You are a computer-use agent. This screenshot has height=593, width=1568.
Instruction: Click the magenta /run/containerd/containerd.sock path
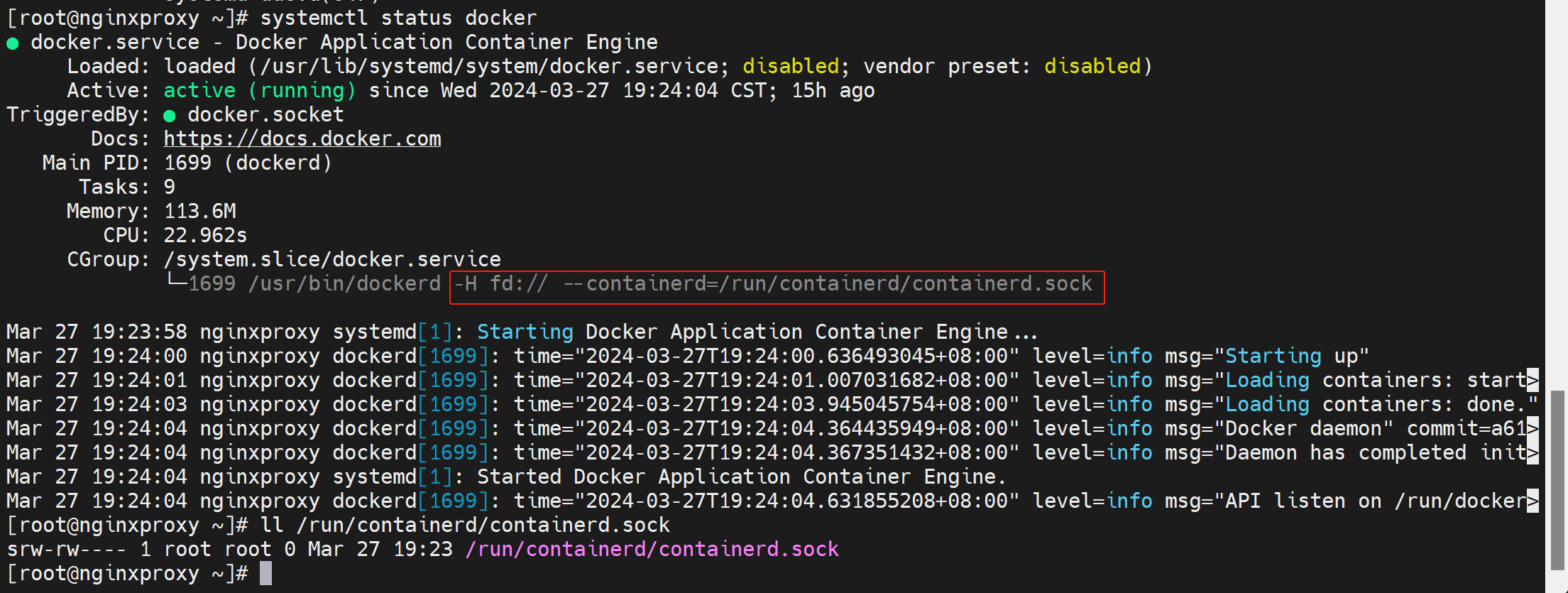[652, 549]
